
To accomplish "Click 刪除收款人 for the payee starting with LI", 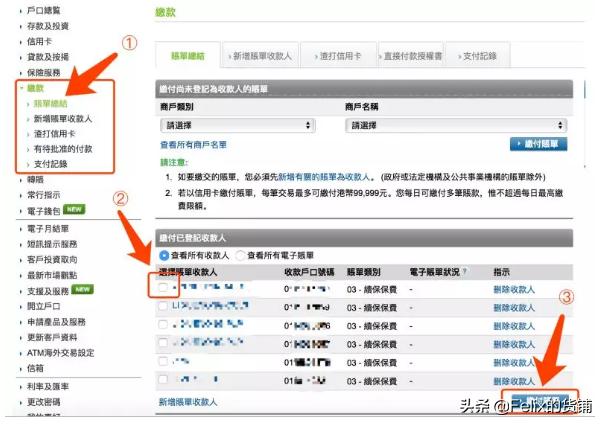I will coord(514,308).
